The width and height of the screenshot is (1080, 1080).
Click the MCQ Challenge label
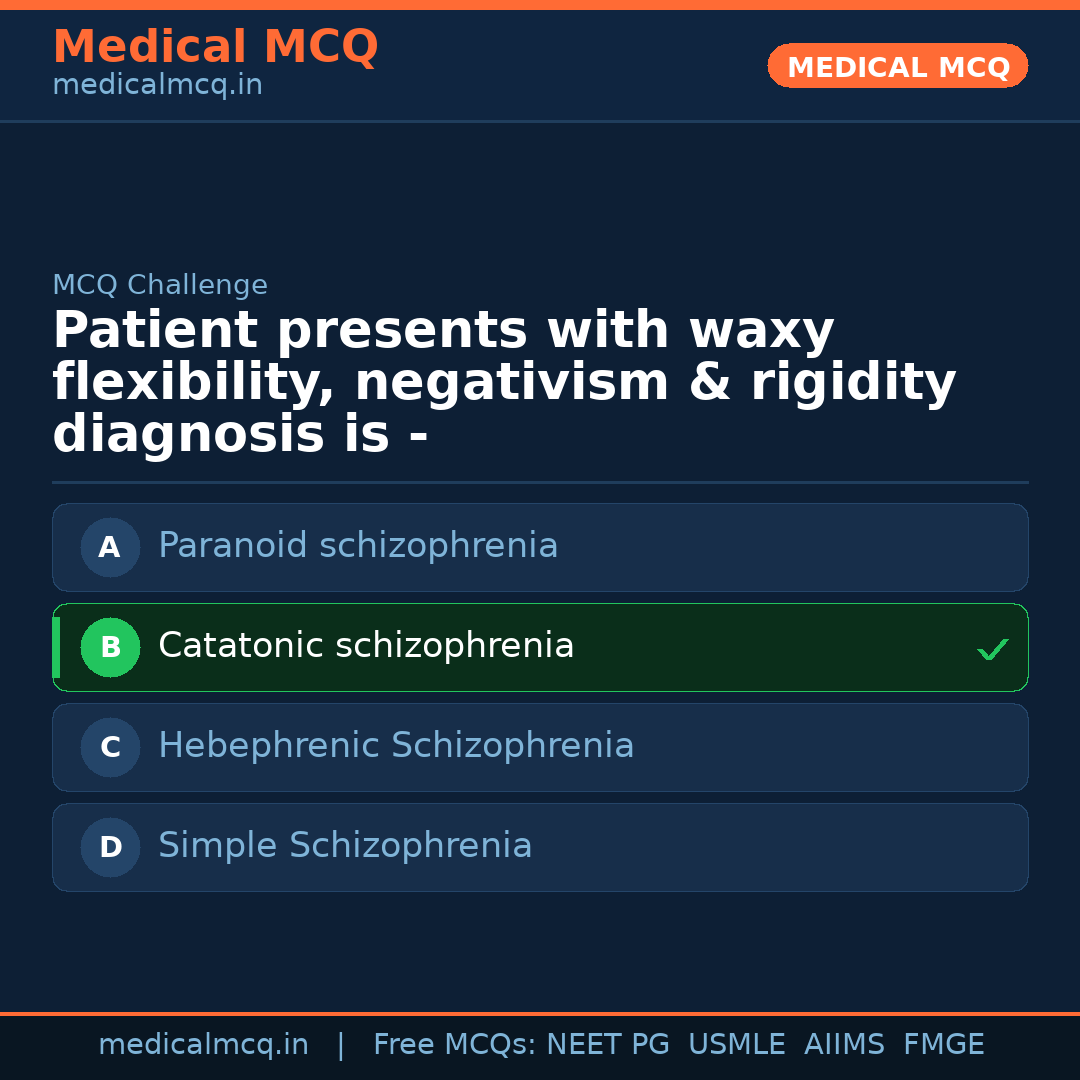tap(160, 285)
